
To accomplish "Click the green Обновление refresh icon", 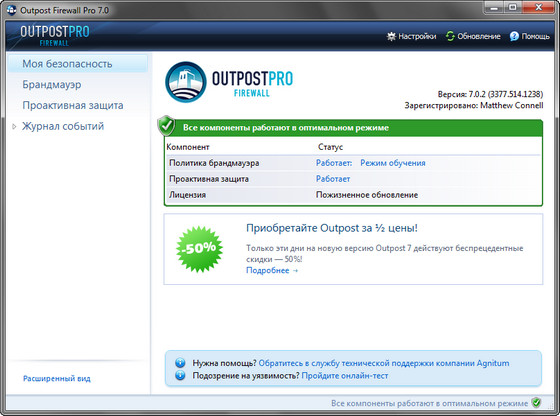I will [450, 36].
